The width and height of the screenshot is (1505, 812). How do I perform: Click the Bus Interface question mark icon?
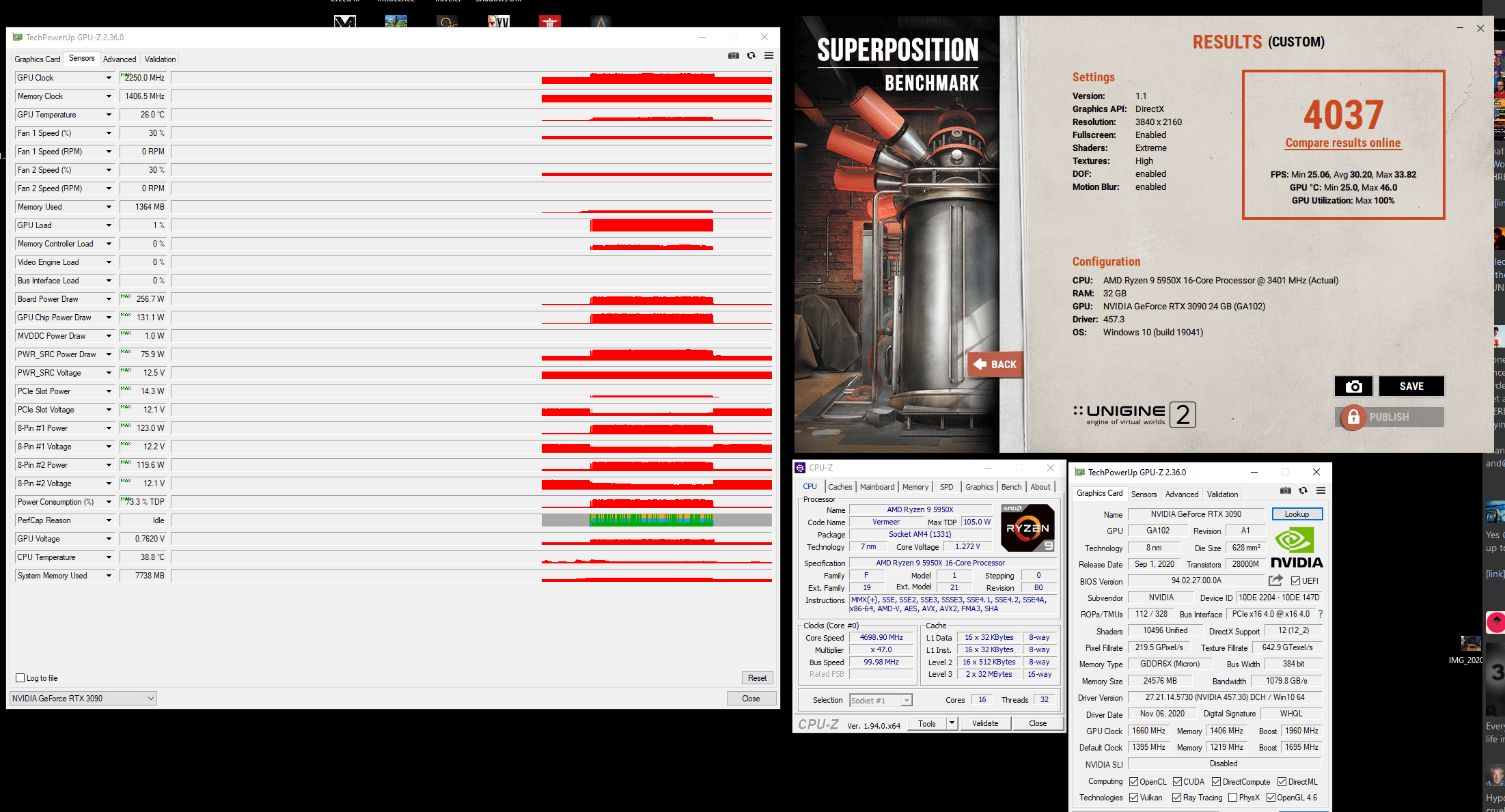[1320, 614]
